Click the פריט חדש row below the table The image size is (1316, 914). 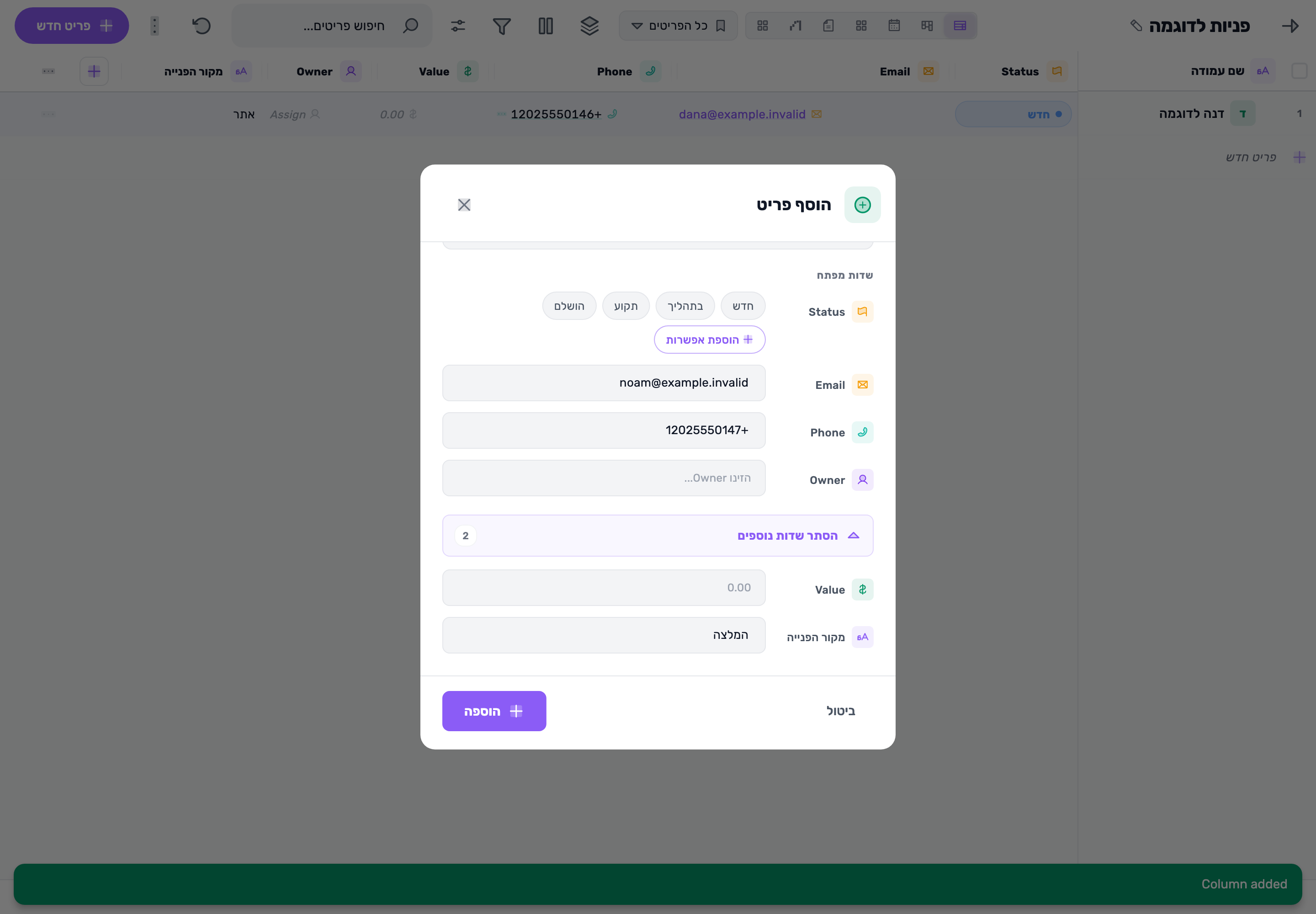click(x=1250, y=158)
